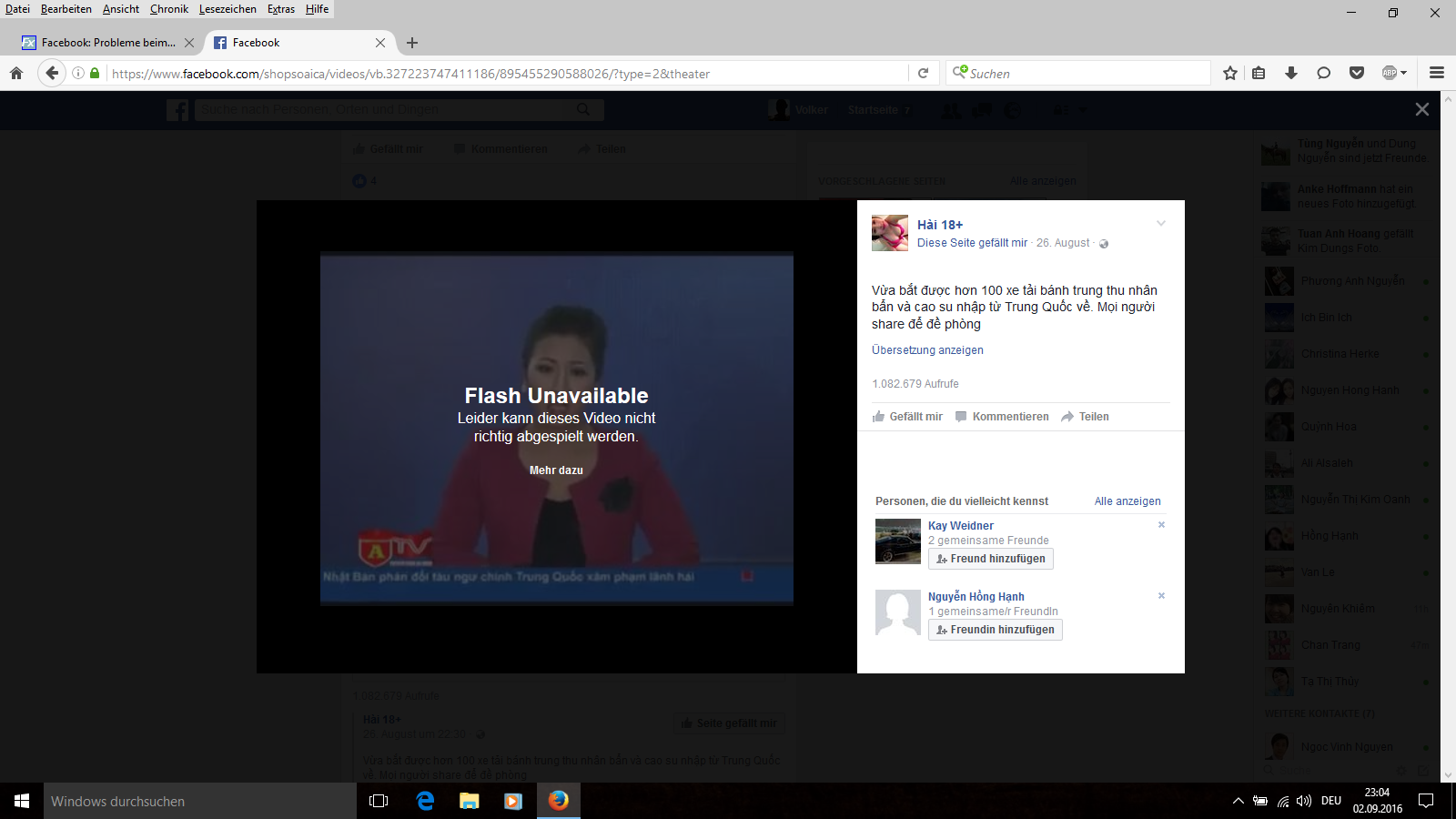Image resolution: width=1456 pixels, height=819 pixels.
Task: Open the Chronik menu
Action: point(169,9)
